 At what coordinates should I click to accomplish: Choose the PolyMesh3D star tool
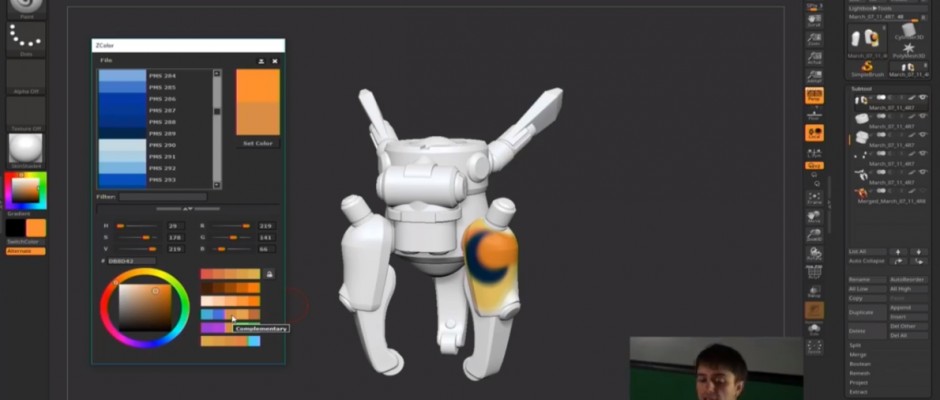pos(909,48)
